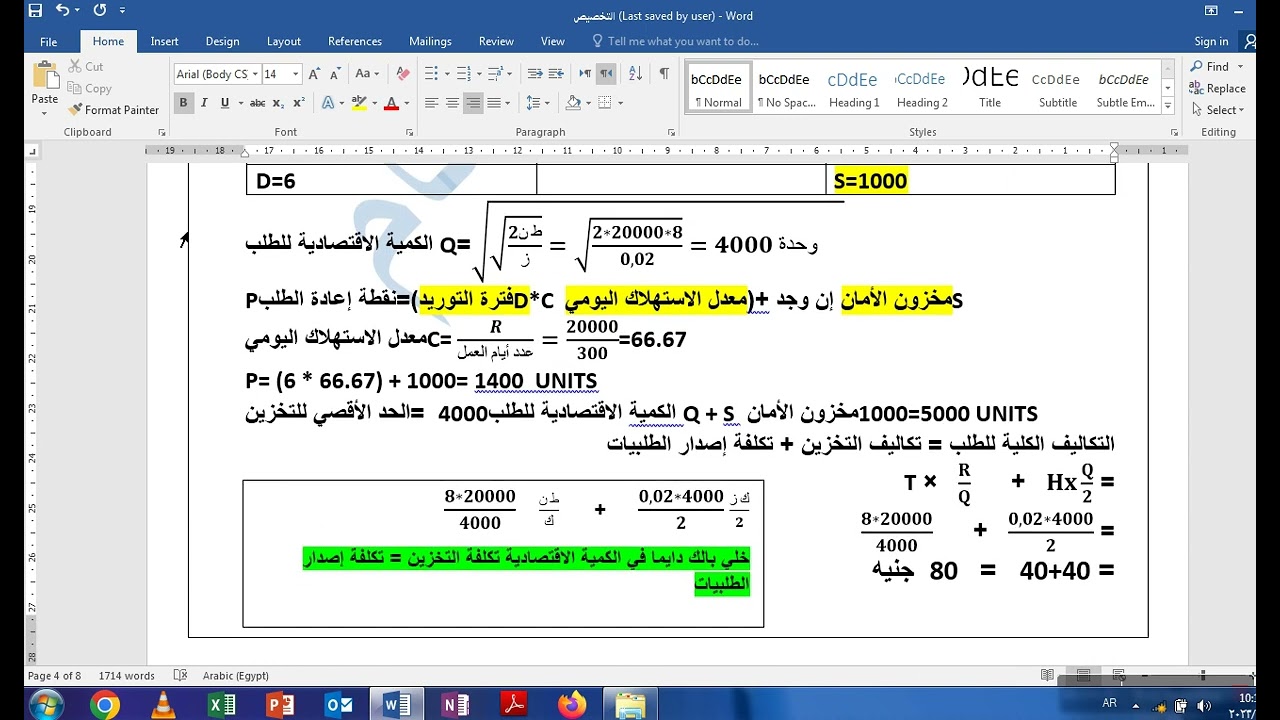Open Excel from the Windows taskbar
The height and width of the screenshot is (720, 1280).
pos(221,705)
